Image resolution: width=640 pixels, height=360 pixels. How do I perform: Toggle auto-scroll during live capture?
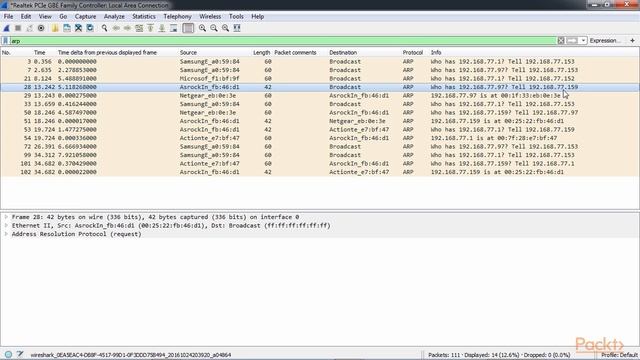[x=173, y=28]
